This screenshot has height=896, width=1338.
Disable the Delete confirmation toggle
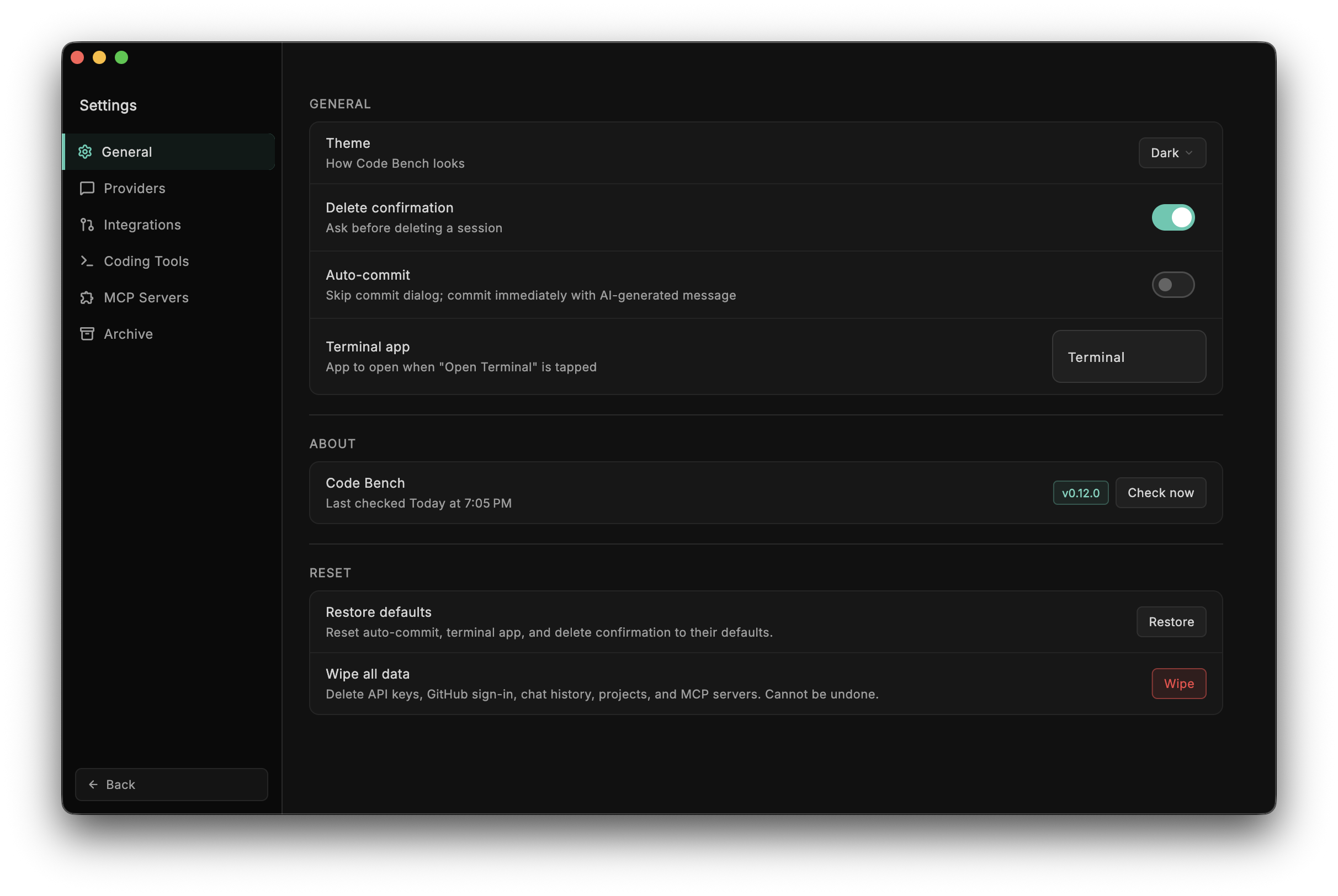point(1173,217)
